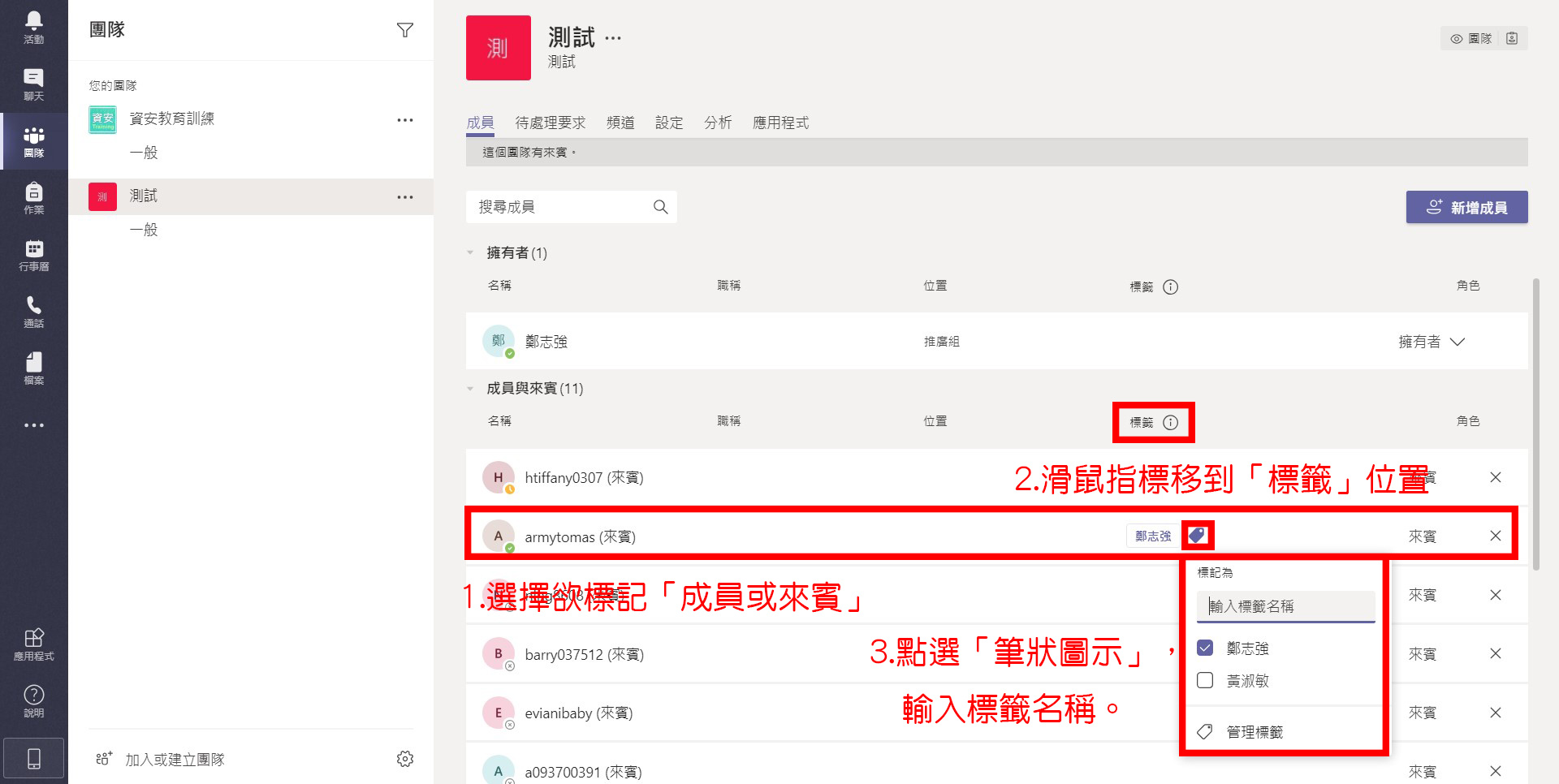The image size is (1559, 784).
Task: Click the filter funnel icon beside 團隊
Action: pos(404,30)
